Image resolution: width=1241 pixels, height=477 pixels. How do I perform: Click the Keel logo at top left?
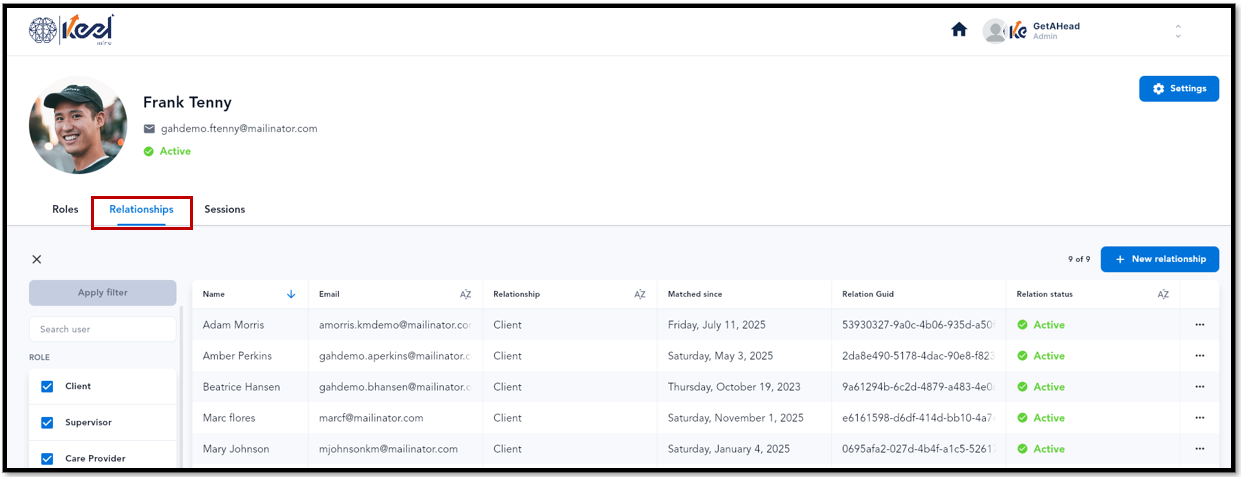[x=72, y=30]
